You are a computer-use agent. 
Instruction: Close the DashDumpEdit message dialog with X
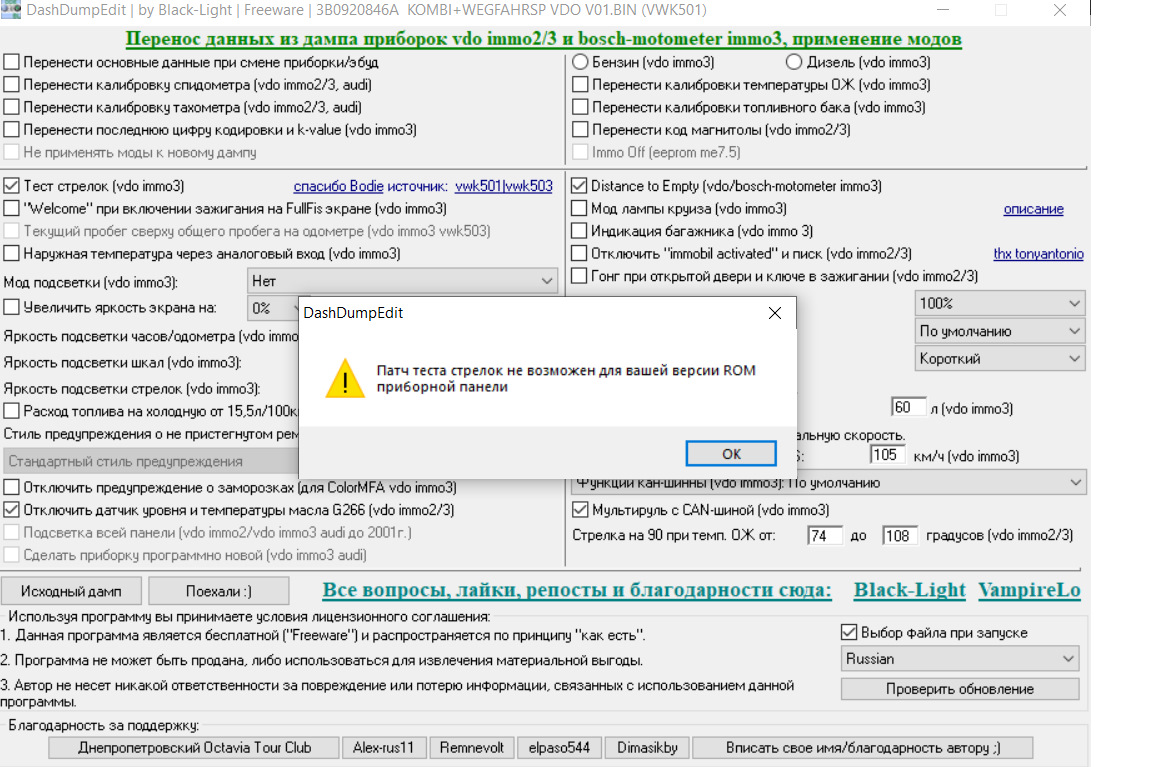774,313
